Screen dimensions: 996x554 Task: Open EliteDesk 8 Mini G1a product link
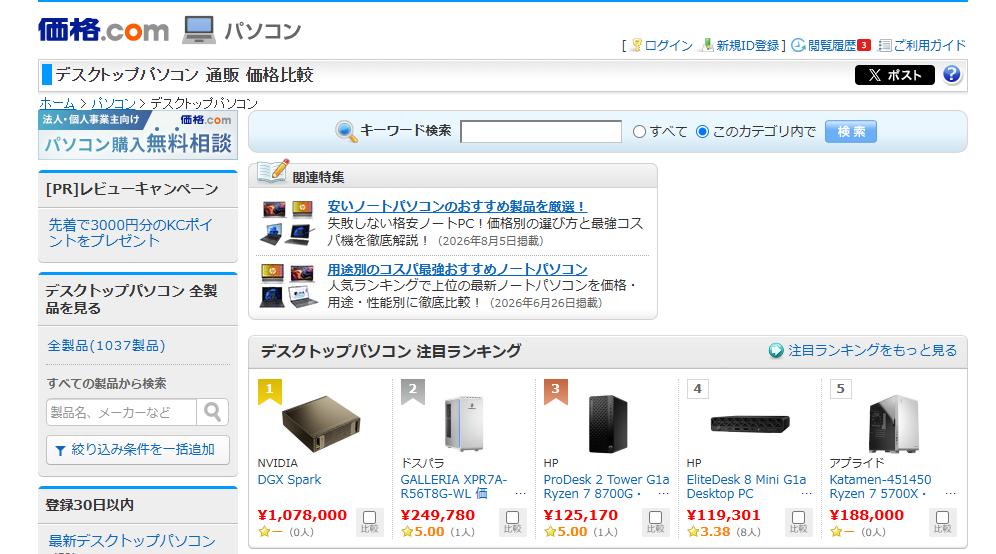pos(746,487)
